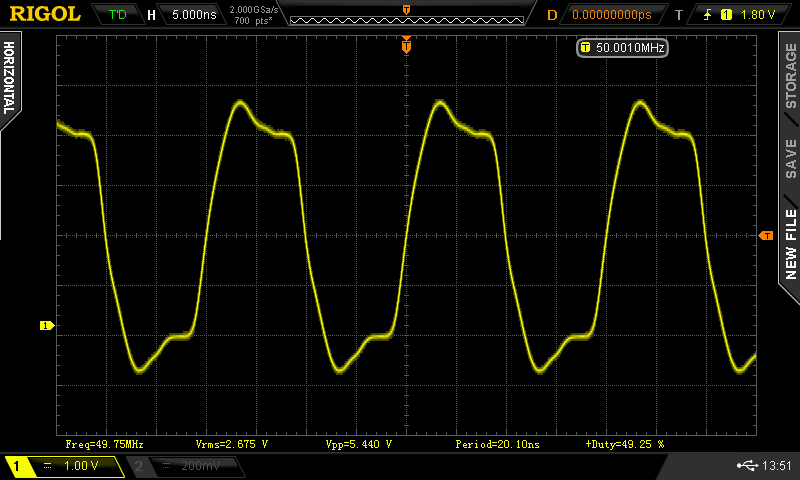The image size is (800, 480).
Task: Click the yellow trigger source channel 1 badge
Action: 726,15
